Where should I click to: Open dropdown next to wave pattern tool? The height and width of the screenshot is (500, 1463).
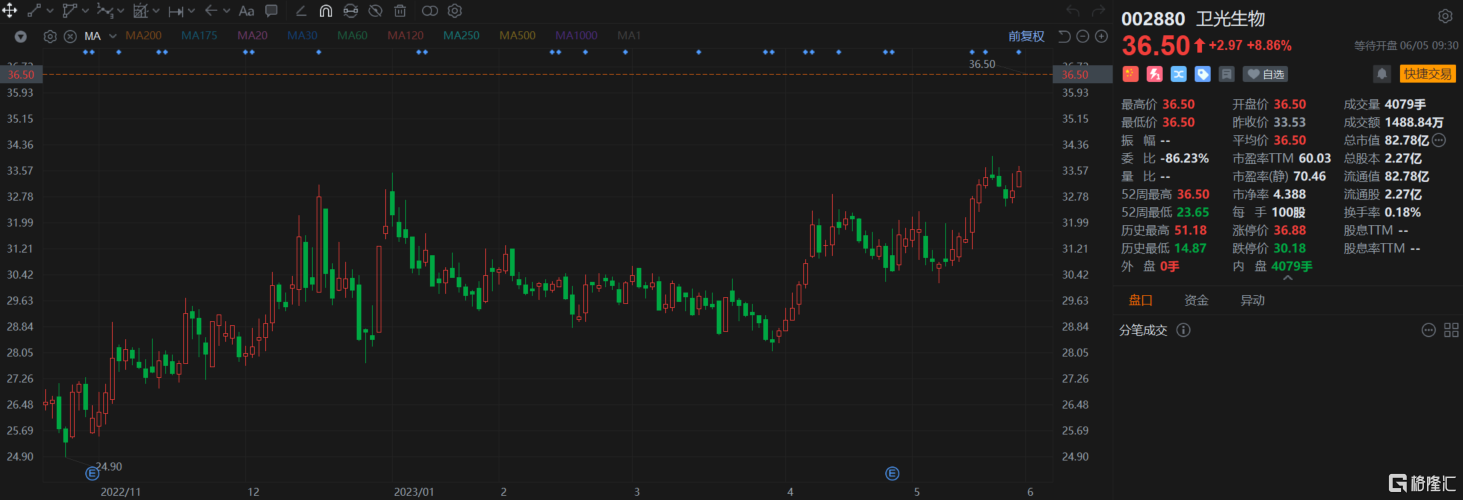point(121,11)
